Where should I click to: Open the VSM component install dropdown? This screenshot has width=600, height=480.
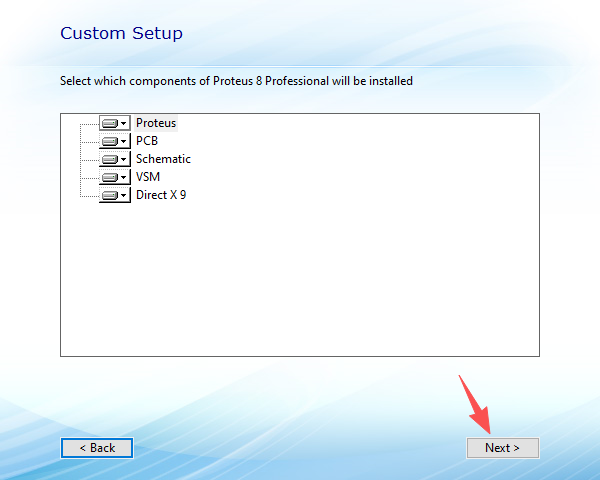115,177
